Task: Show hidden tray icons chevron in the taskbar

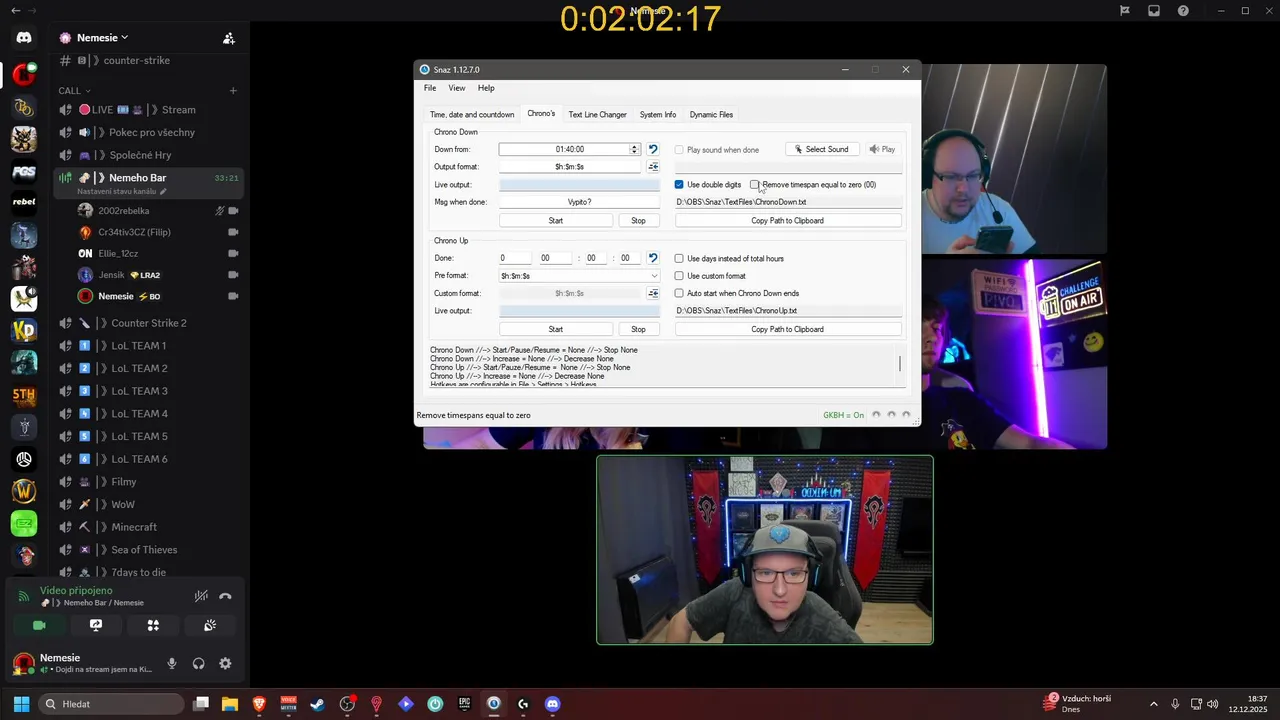Action: [x=1153, y=704]
